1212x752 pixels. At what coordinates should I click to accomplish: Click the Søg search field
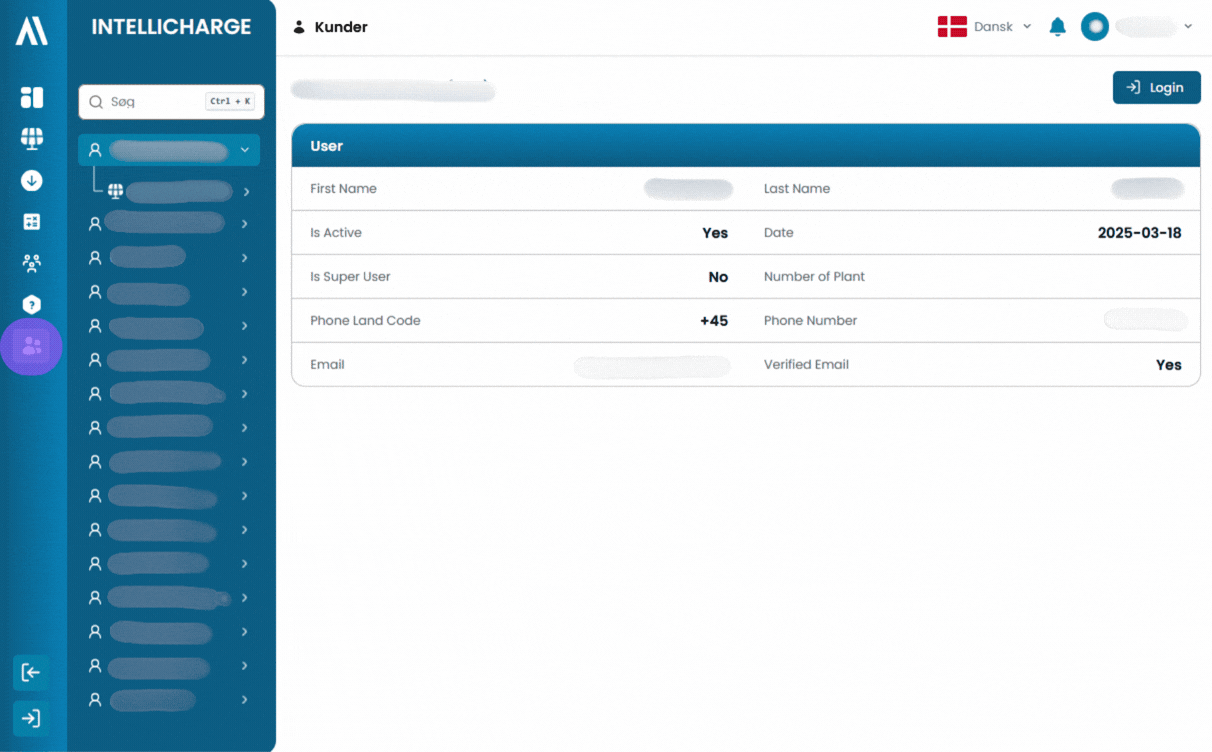171,101
